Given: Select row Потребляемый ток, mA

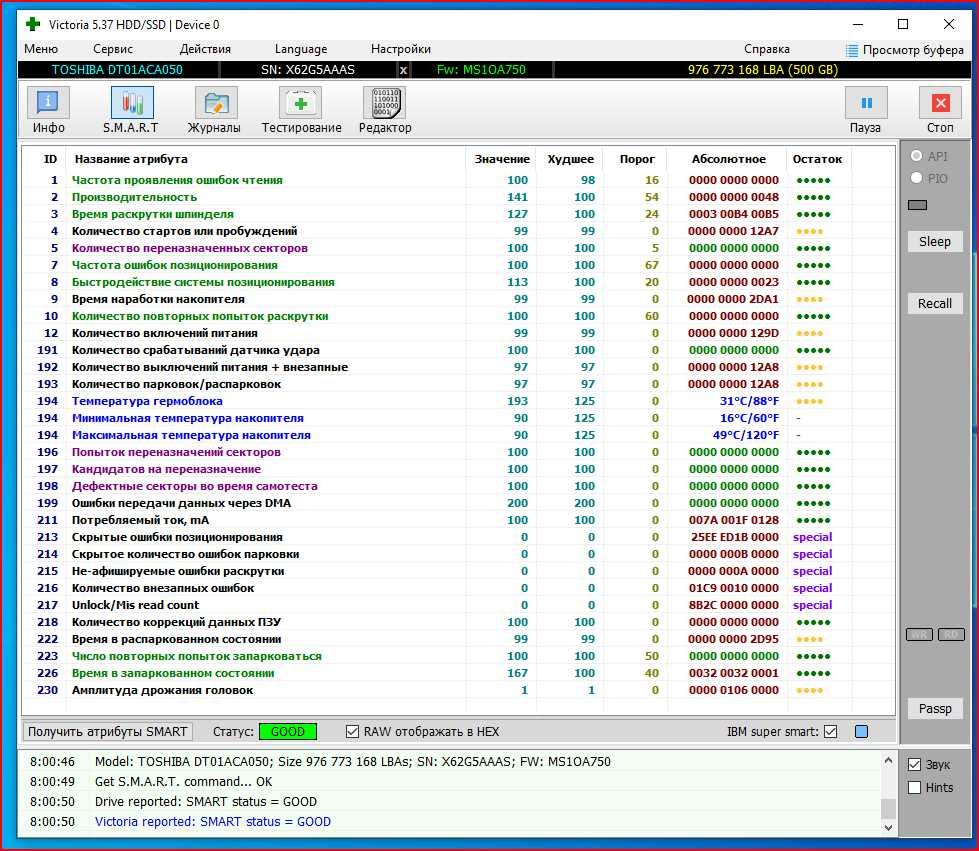Looking at the screenshot, I should [459, 520].
